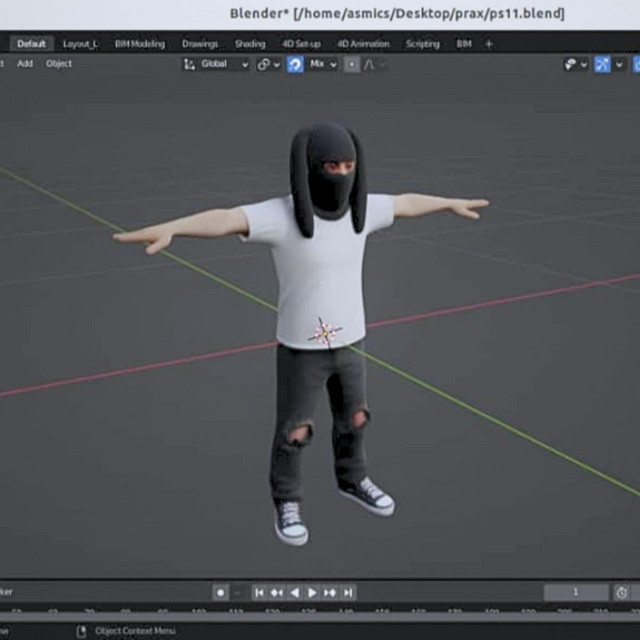
Task: Click the 3D cursor on the character
Action: coord(325,332)
